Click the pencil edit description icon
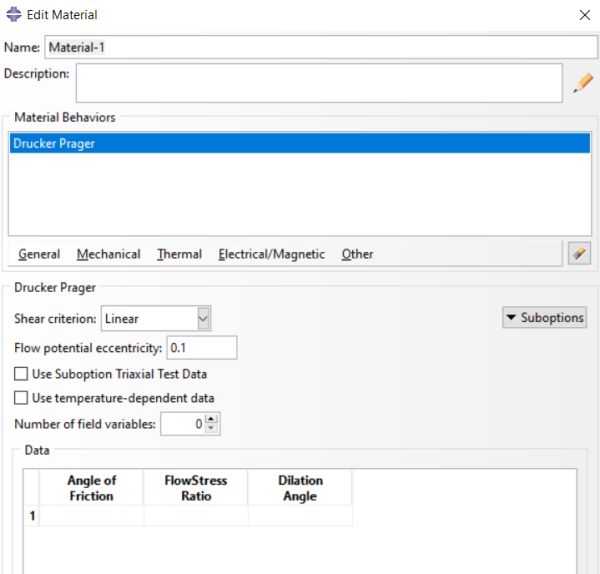Image resolution: width=600 pixels, height=574 pixels. pos(582,83)
